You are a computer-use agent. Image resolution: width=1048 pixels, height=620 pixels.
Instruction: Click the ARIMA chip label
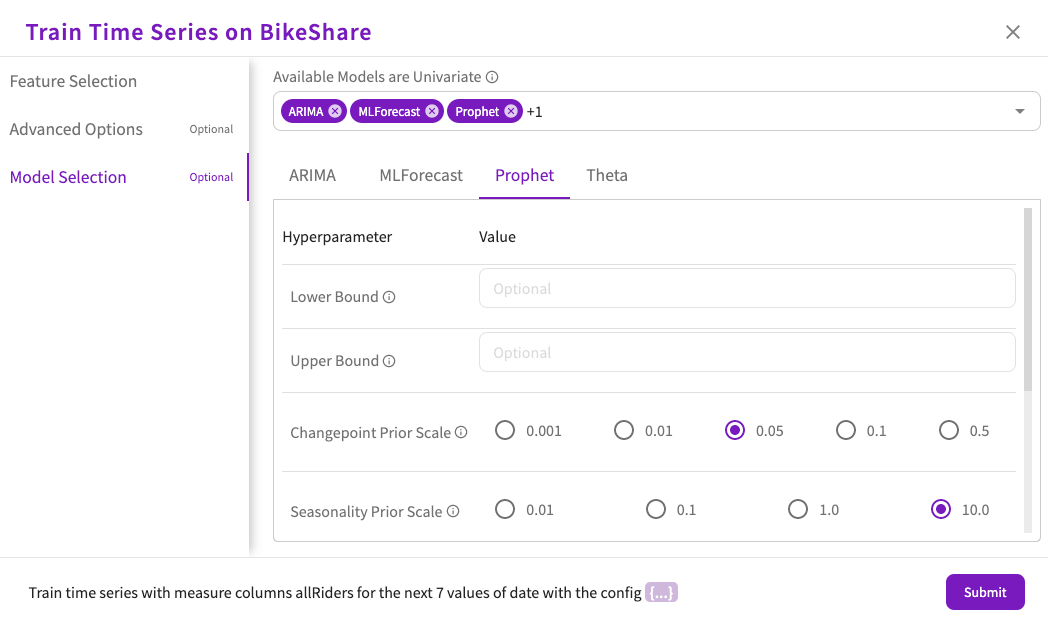(306, 112)
